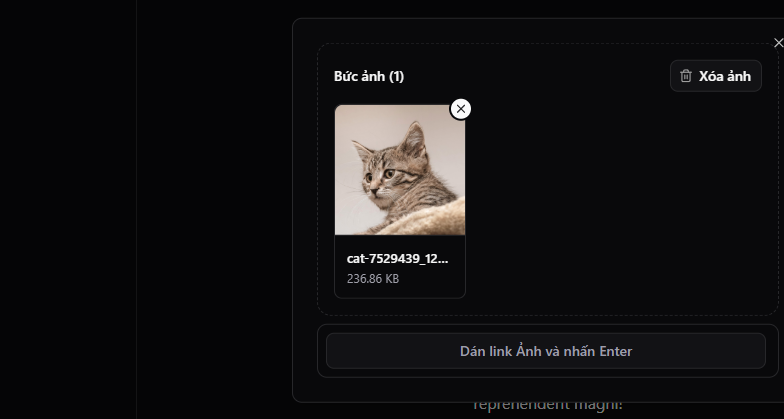Remove the cat image using its circular X

[x=460, y=109]
